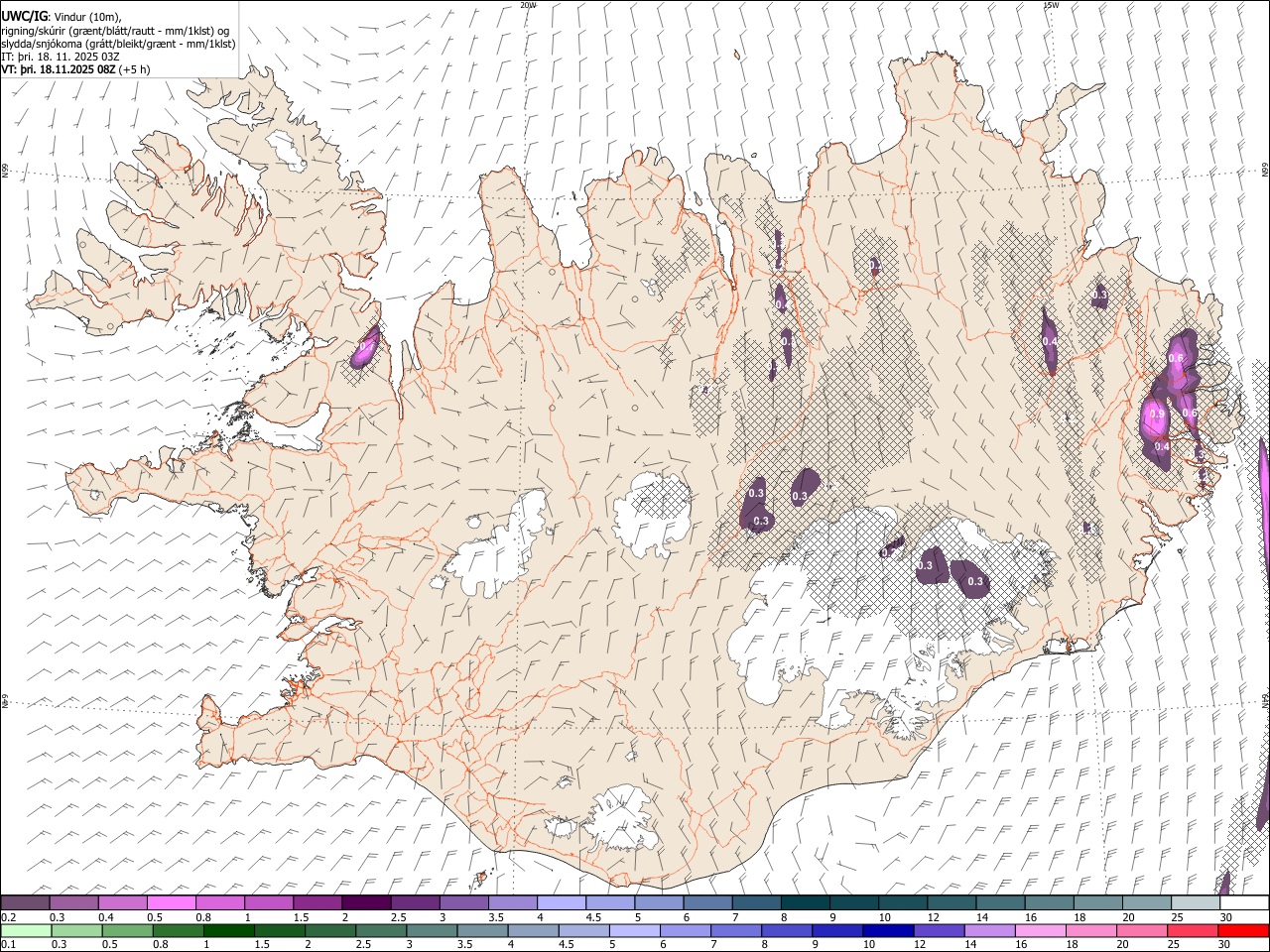Click the dark teal swatch at 8 on snow scale
Viewport: 1270px width, 952px height.
[805, 902]
